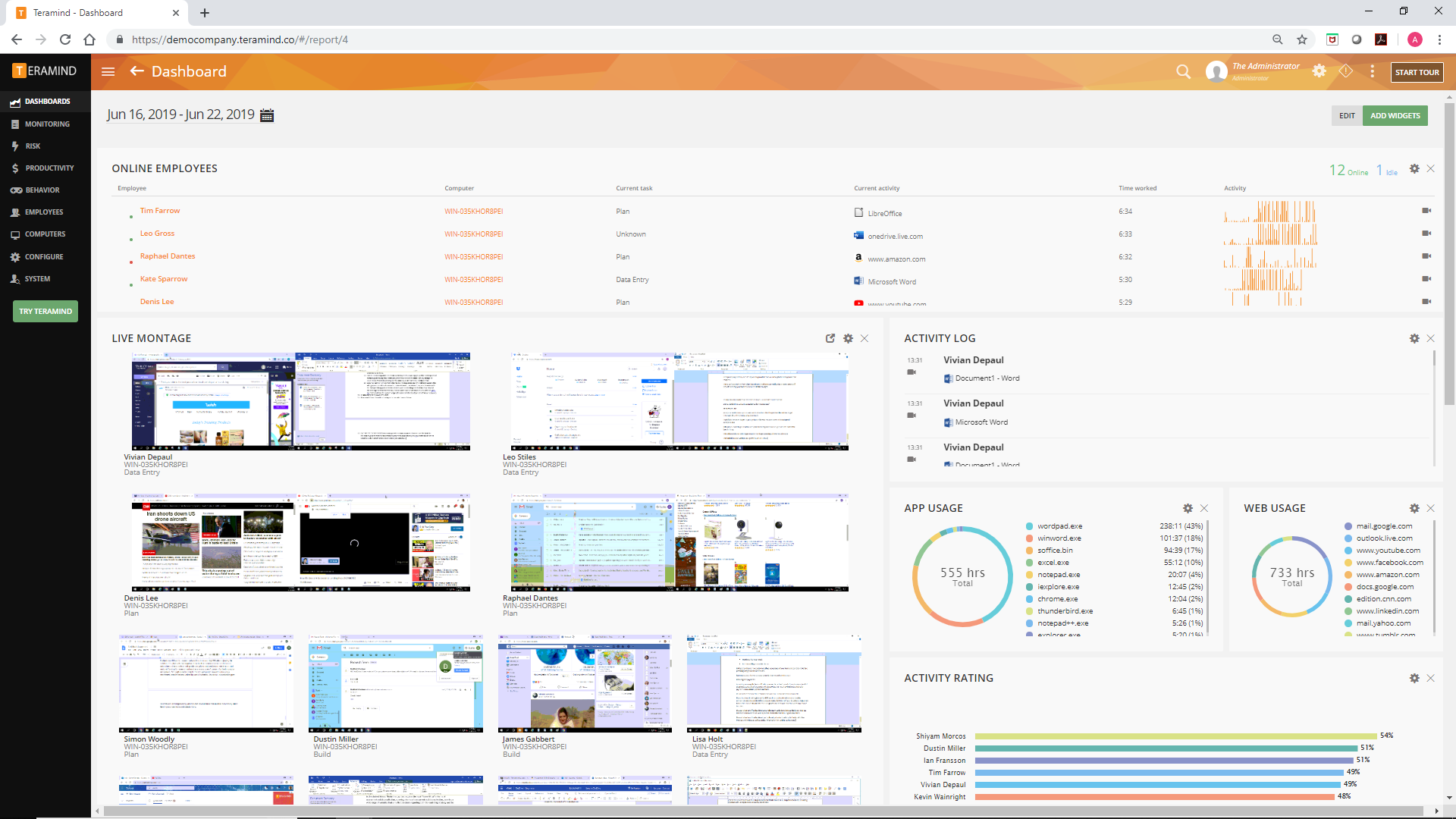Click the back arrow beside Dashboard

(x=136, y=71)
